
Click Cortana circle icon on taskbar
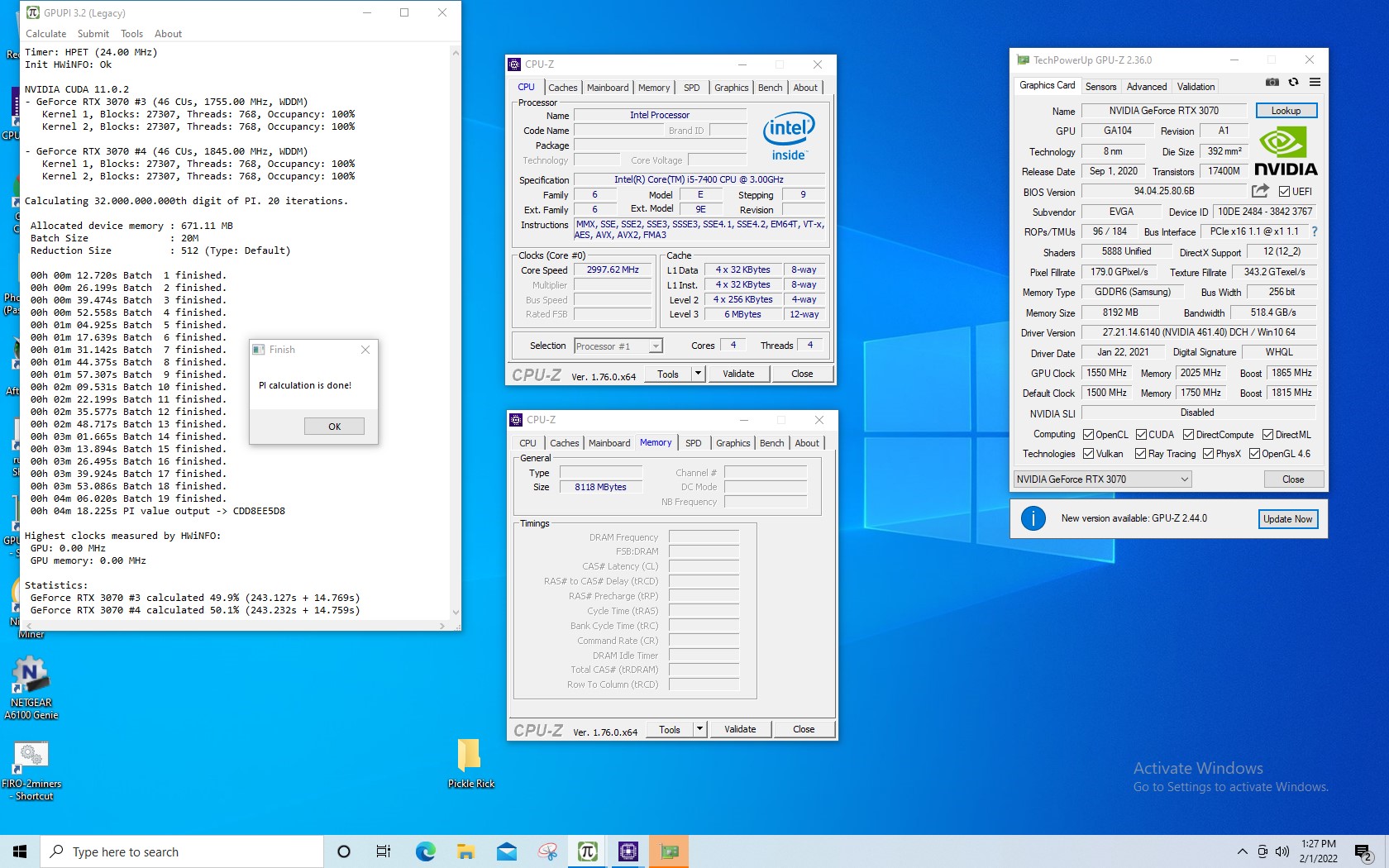(344, 851)
